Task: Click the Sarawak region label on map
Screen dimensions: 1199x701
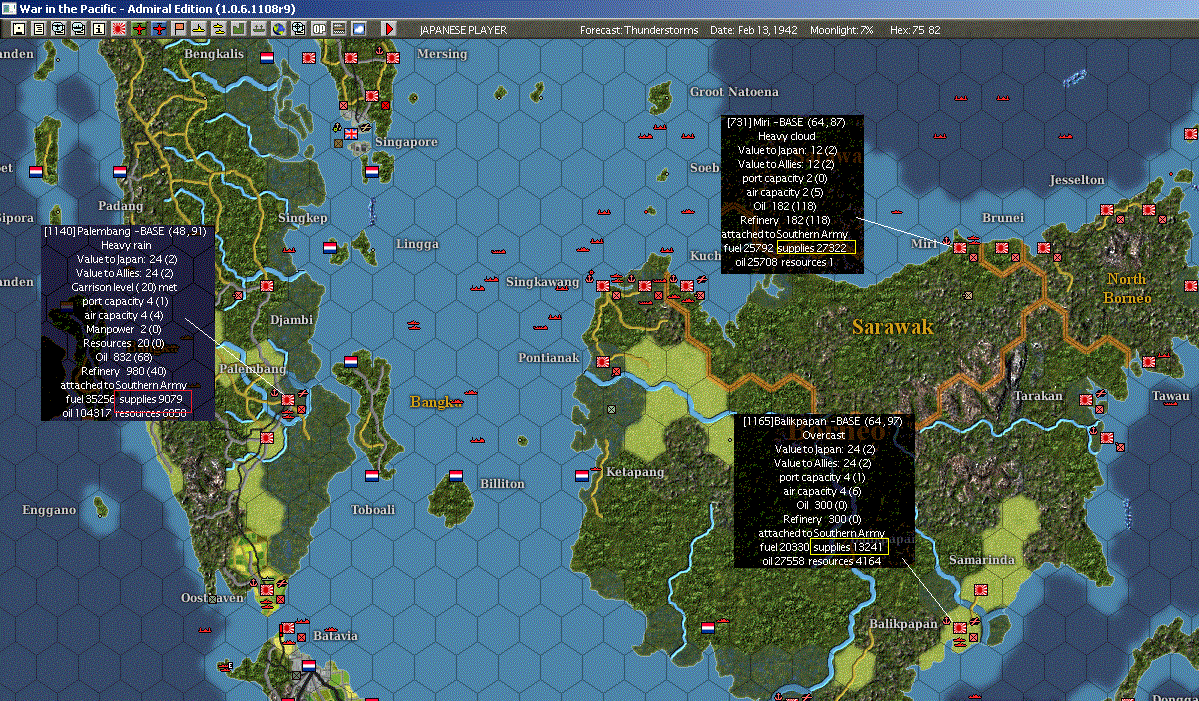Action: [892, 327]
